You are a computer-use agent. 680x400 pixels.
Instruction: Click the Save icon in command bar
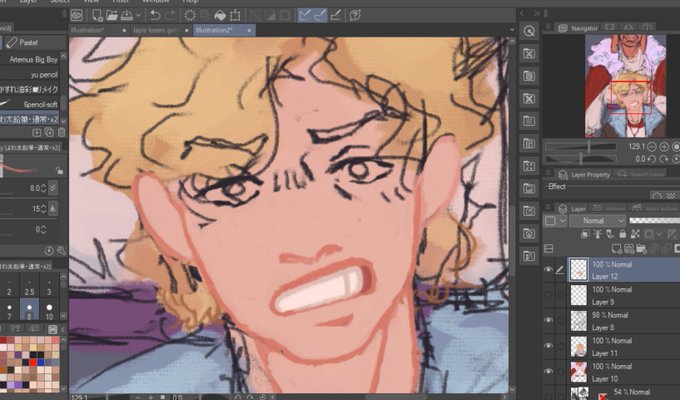pyautogui.click(x=127, y=16)
